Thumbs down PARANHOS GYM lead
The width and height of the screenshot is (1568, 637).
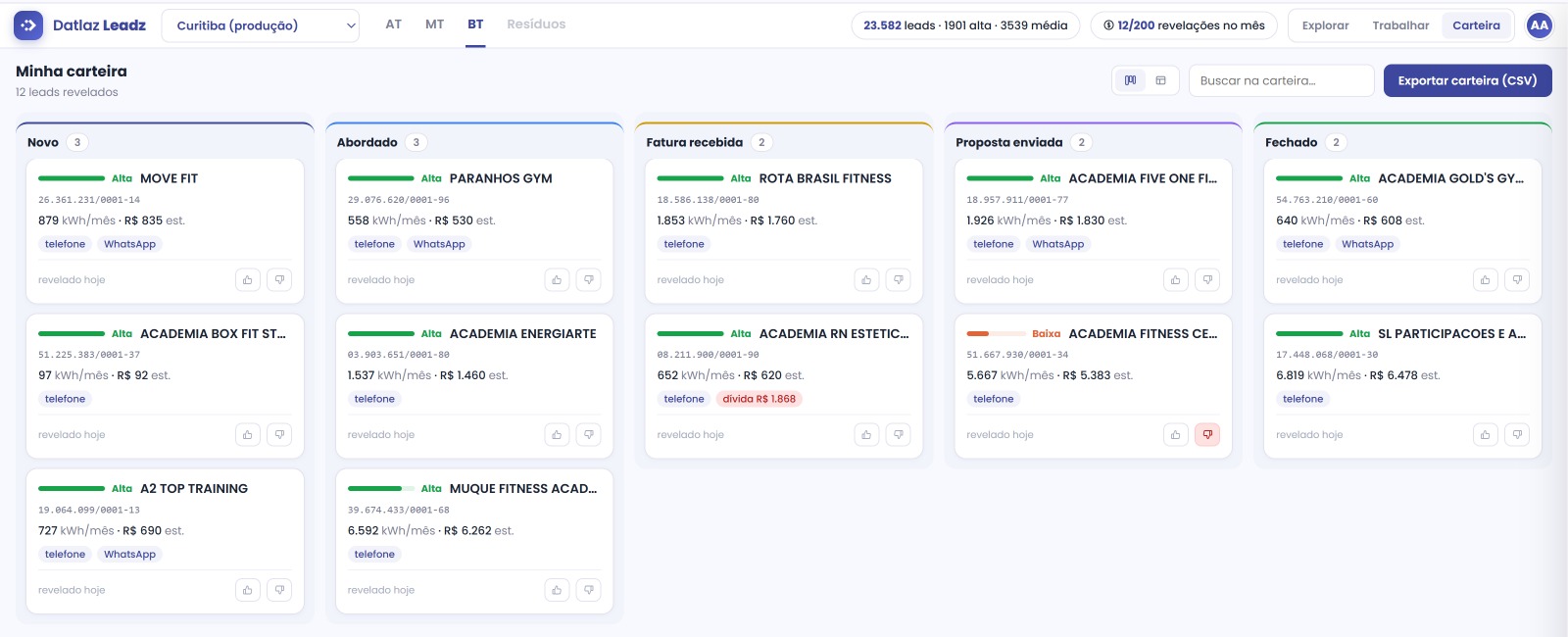click(x=589, y=280)
